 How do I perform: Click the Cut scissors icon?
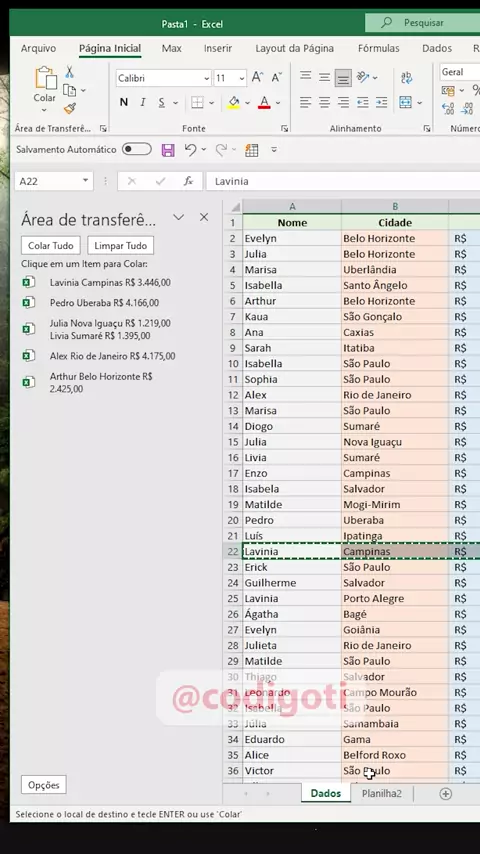click(x=69, y=72)
